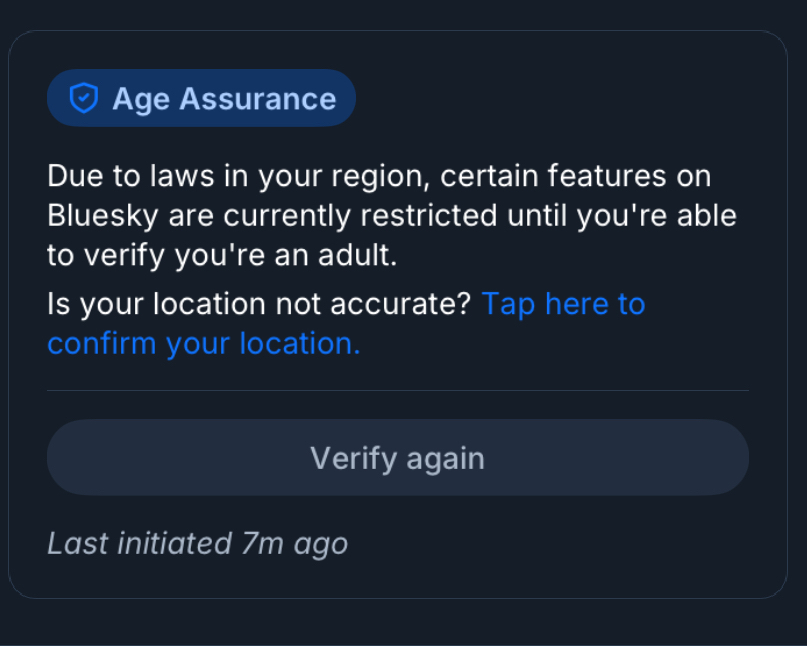Click the shield checkmark icon
The image size is (807, 646).
pos(83,98)
